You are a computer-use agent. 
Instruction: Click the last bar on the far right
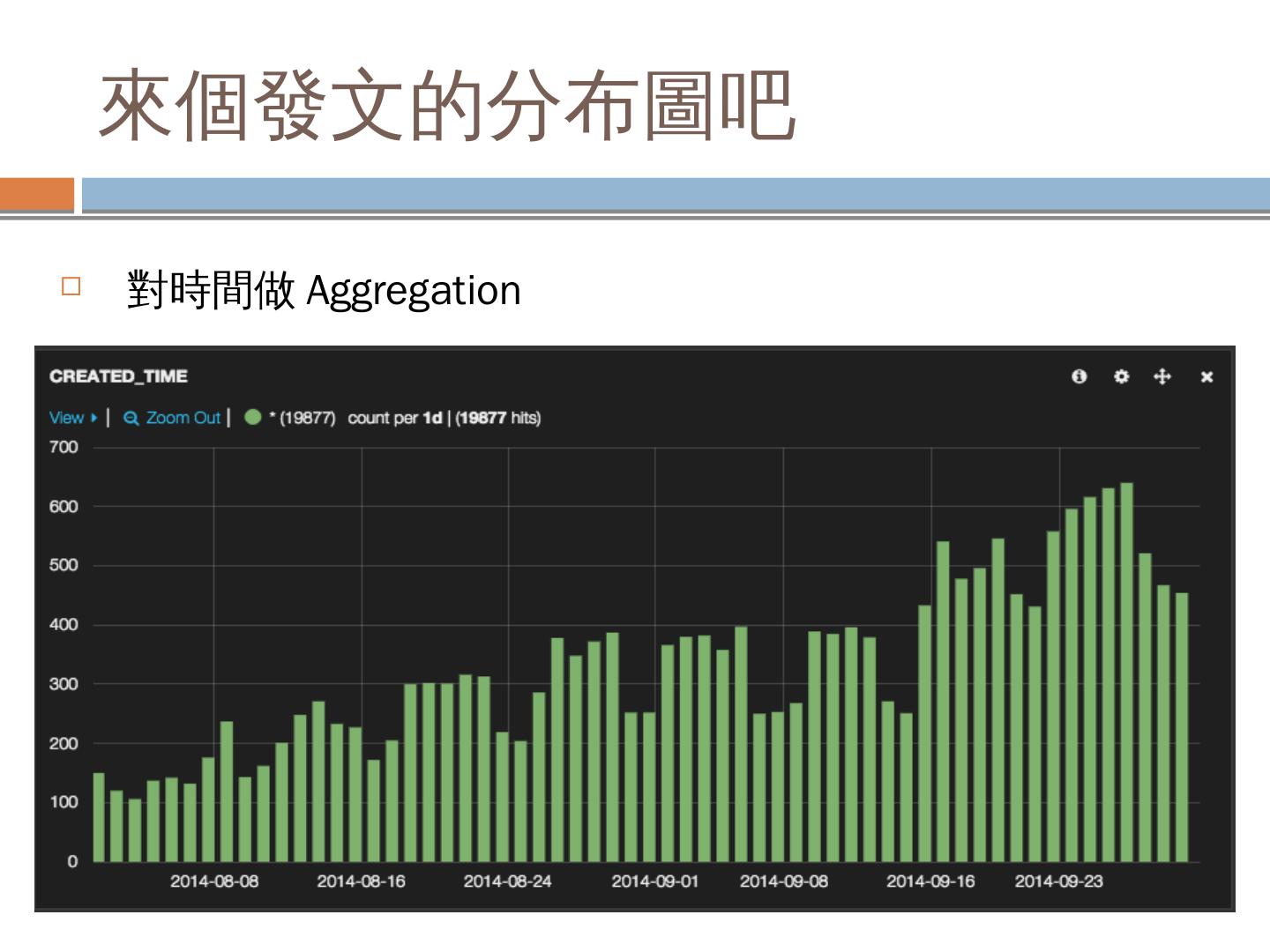(x=1182, y=727)
